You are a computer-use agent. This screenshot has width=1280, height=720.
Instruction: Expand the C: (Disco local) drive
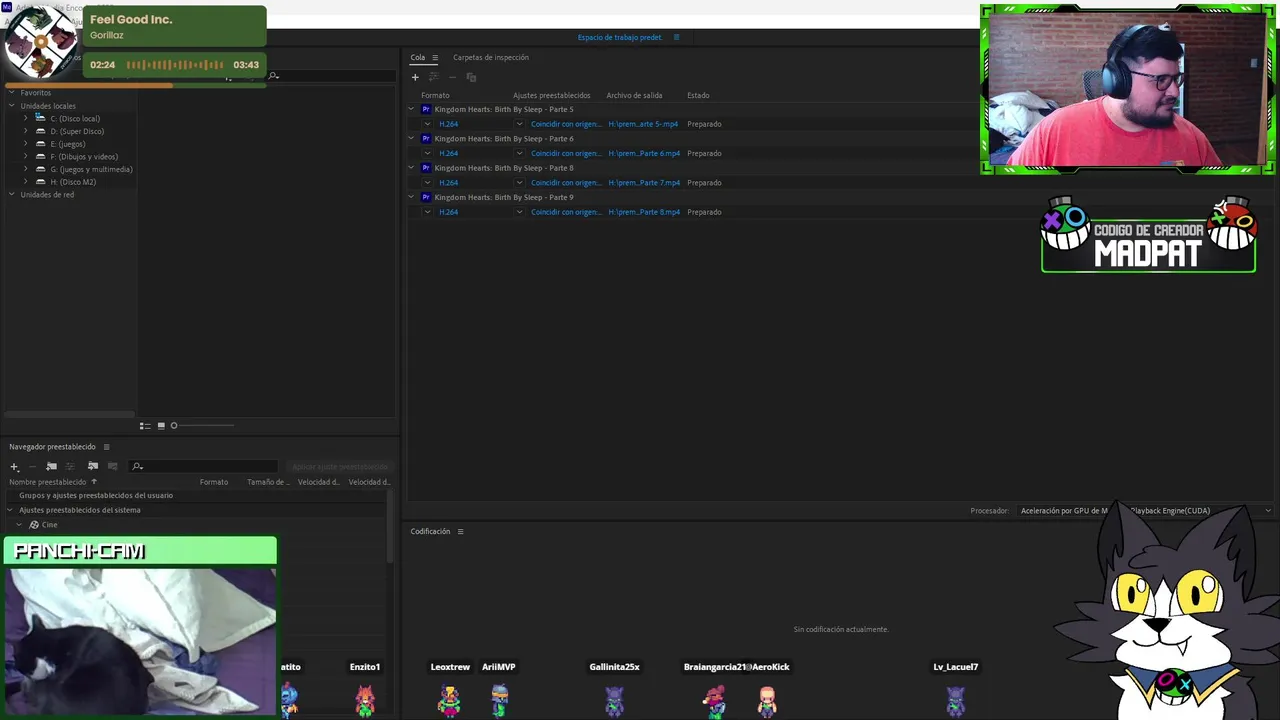click(26, 118)
